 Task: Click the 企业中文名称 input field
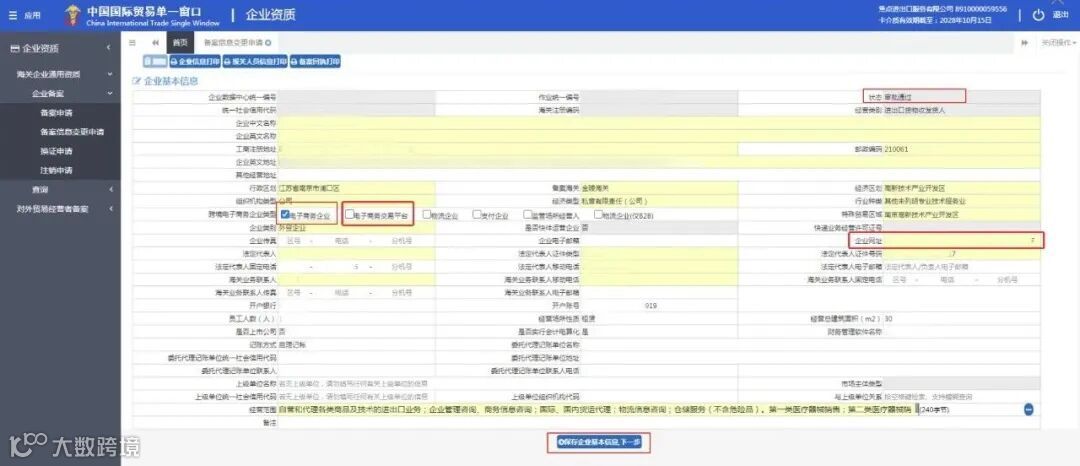(x=659, y=123)
